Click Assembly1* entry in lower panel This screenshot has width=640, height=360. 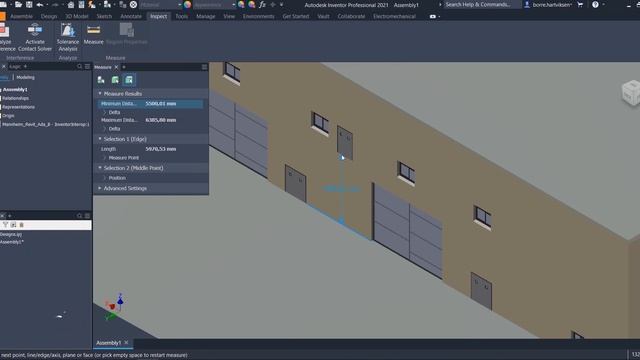12,242
